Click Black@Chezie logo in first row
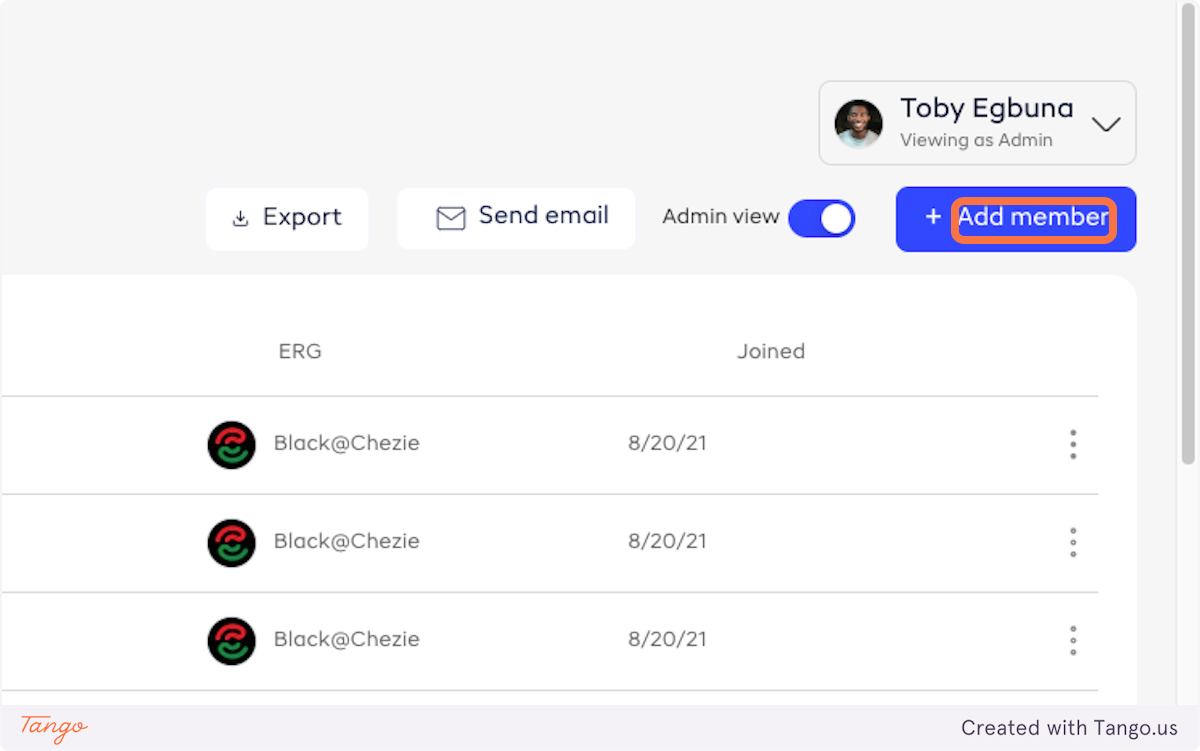 tap(231, 444)
